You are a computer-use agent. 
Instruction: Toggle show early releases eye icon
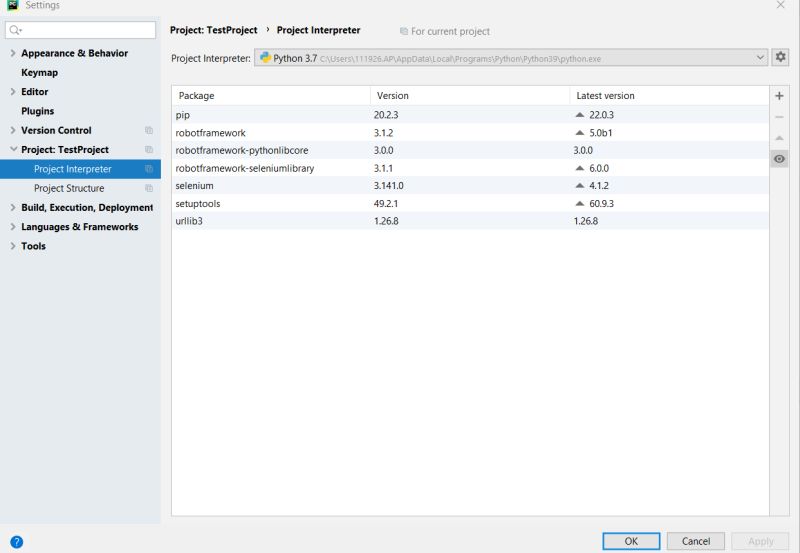[x=779, y=159]
